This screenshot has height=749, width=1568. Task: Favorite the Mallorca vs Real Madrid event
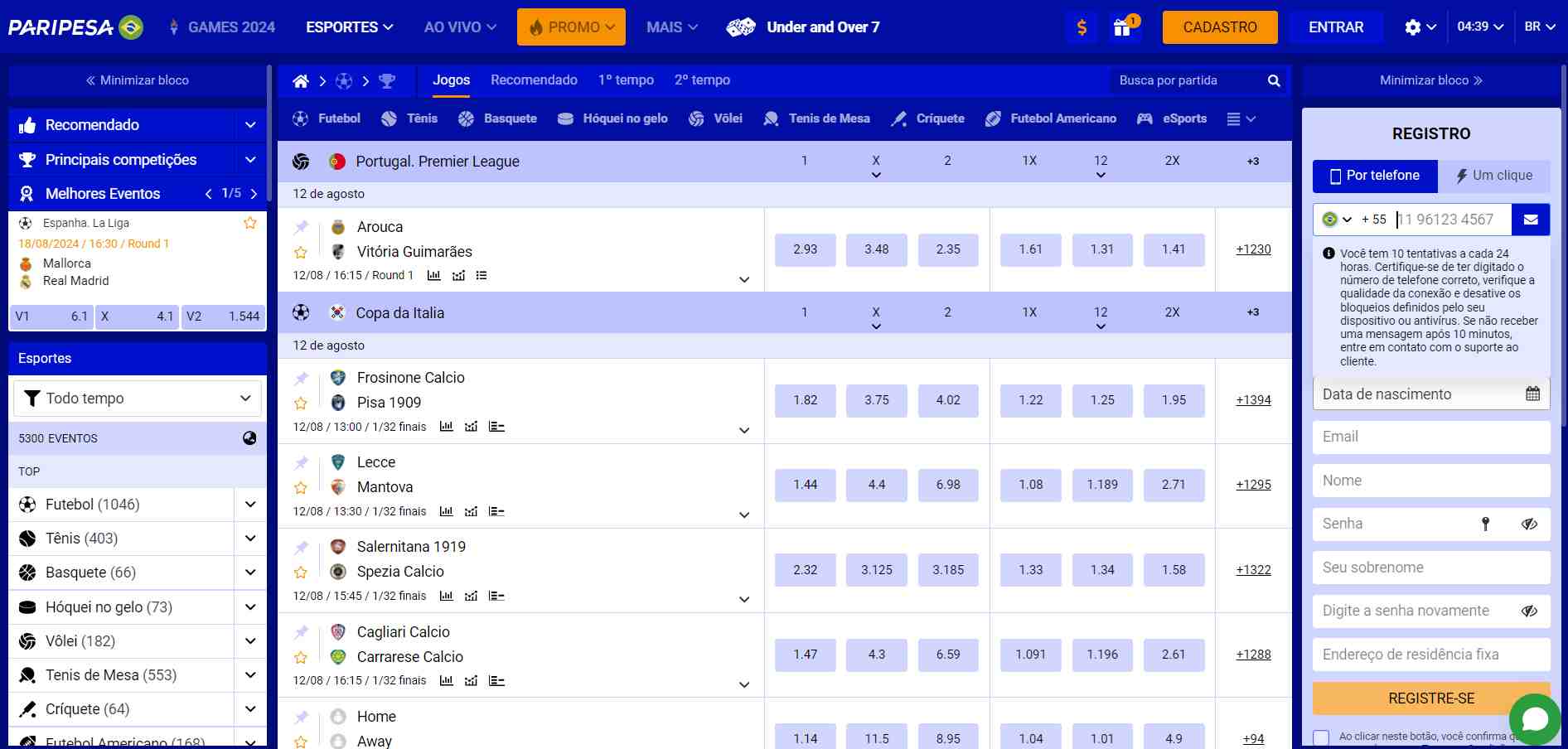coord(249,223)
